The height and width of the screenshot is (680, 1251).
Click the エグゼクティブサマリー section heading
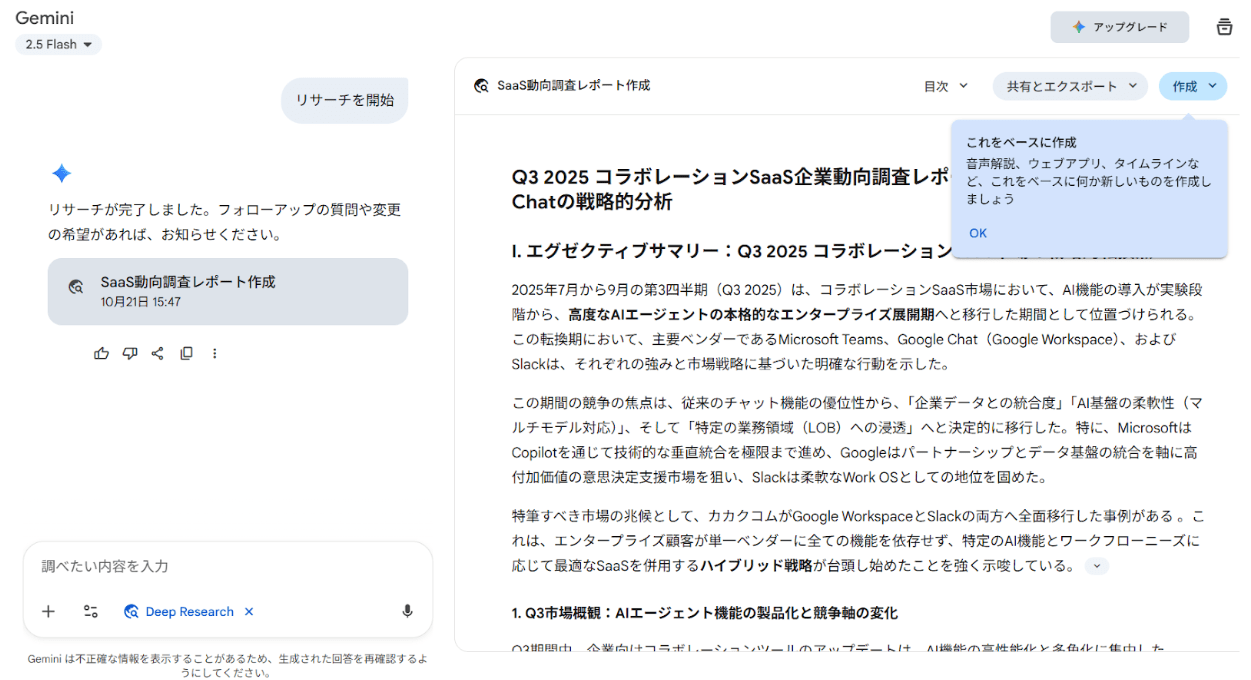tap(729, 251)
